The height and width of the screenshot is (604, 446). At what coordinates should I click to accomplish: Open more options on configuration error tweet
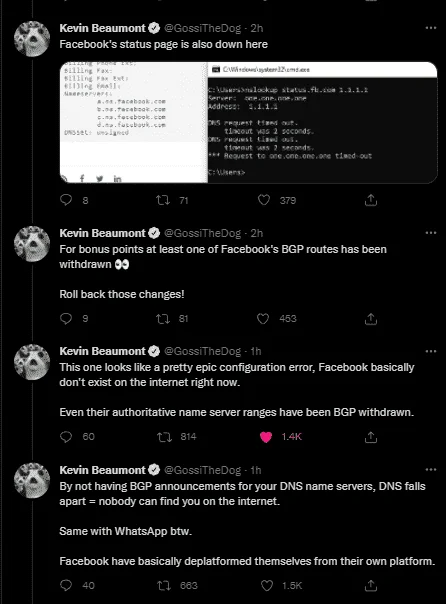431,351
